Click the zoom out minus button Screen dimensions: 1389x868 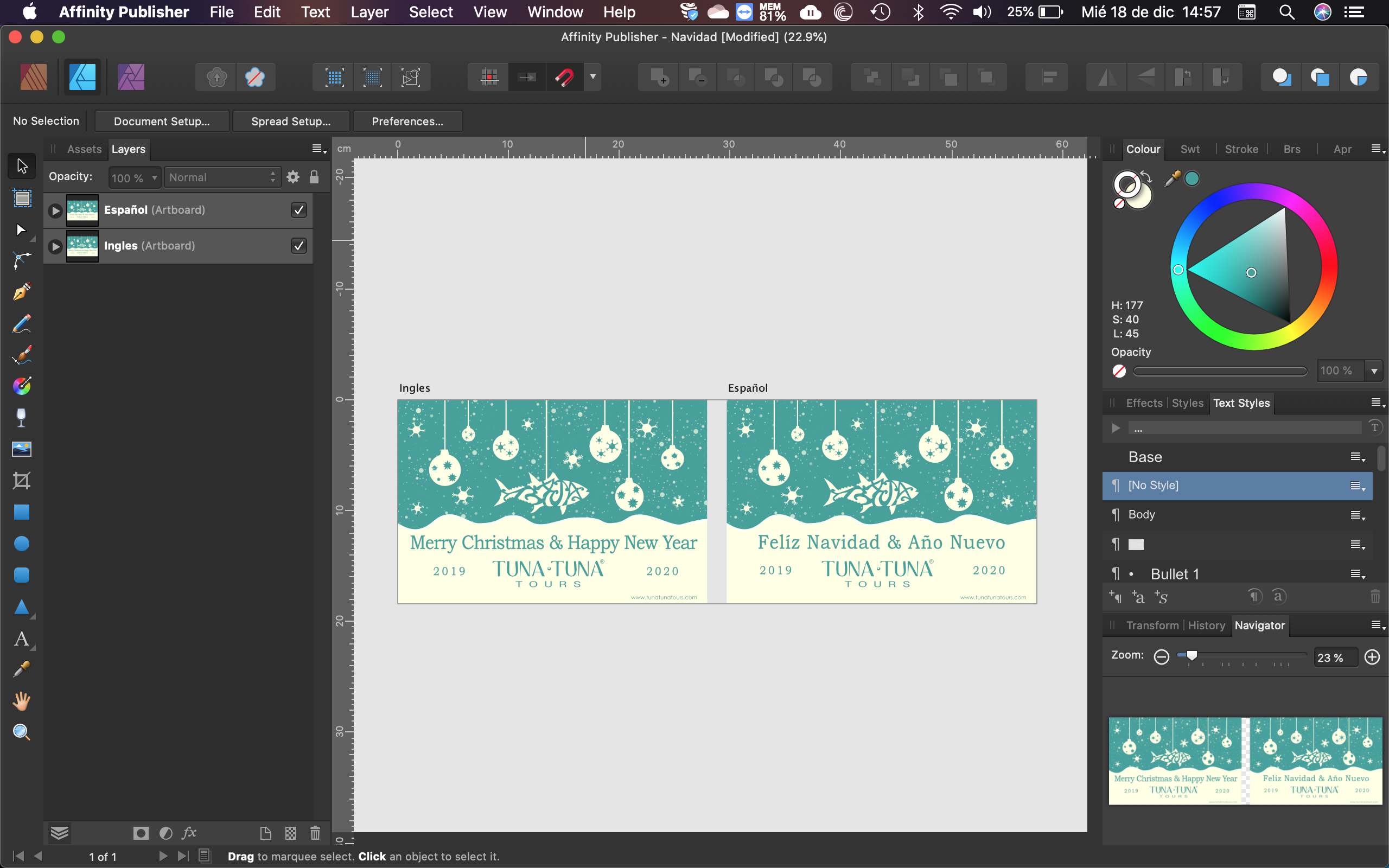pyautogui.click(x=1161, y=657)
